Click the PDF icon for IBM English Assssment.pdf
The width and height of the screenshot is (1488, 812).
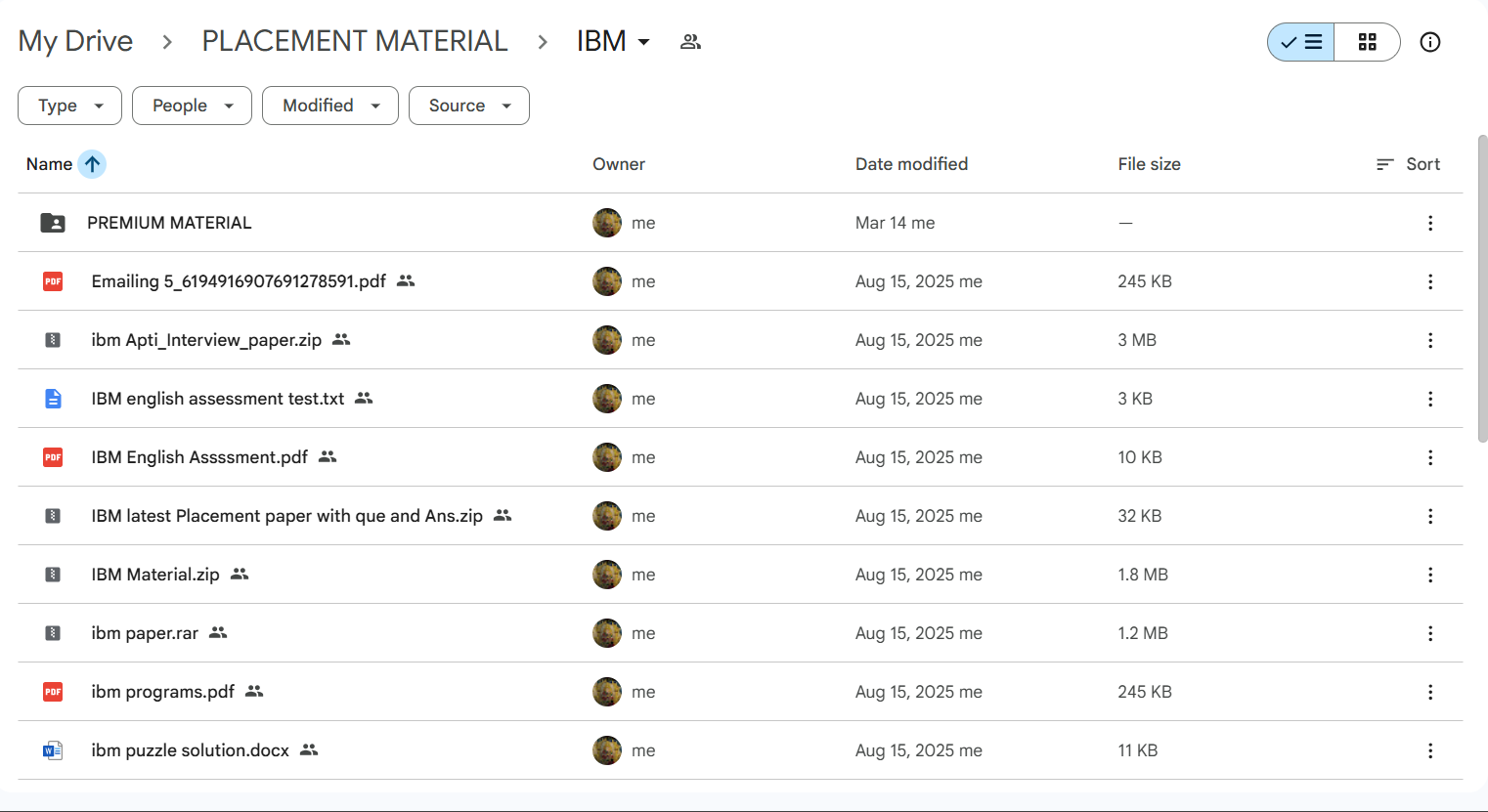tap(53, 457)
